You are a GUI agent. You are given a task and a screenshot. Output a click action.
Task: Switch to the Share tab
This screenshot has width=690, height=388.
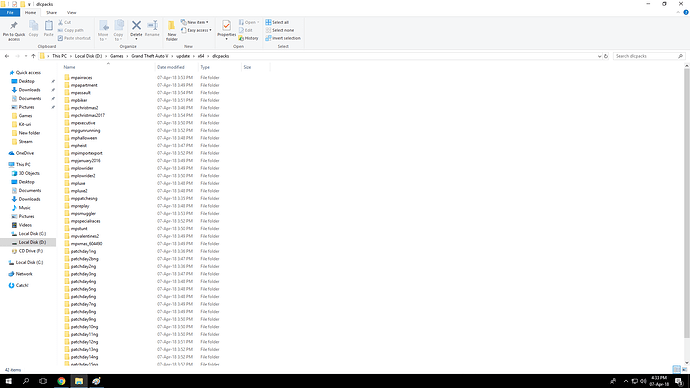[x=51, y=13]
